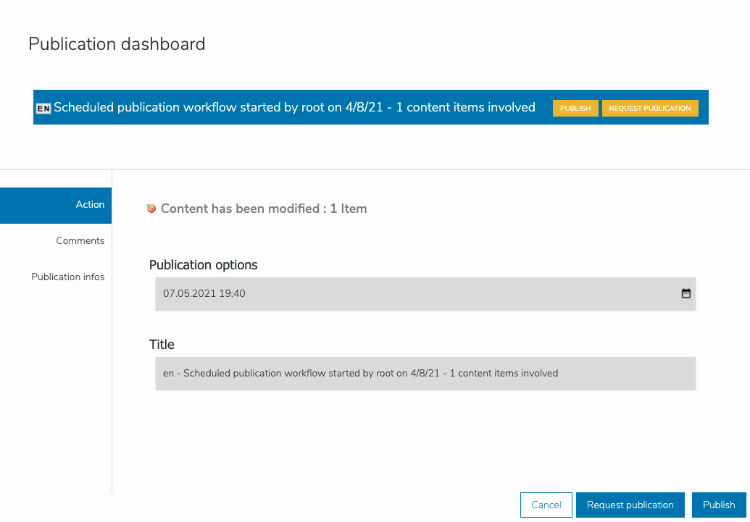The height and width of the screenshot is (522, 750).
Task: Click yellow REQUEST PUBLICATION banner button
Action: coord(650,108)
